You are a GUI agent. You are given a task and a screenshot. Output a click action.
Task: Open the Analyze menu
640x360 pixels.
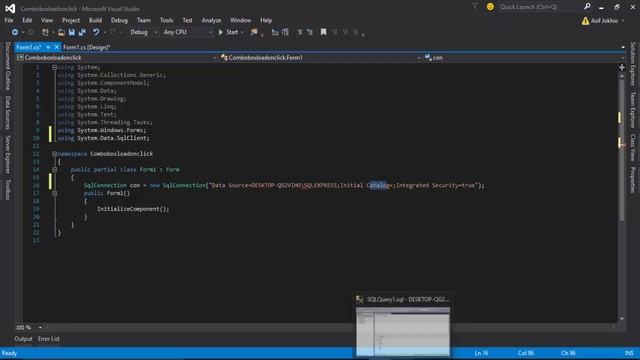tap(211, 20)
